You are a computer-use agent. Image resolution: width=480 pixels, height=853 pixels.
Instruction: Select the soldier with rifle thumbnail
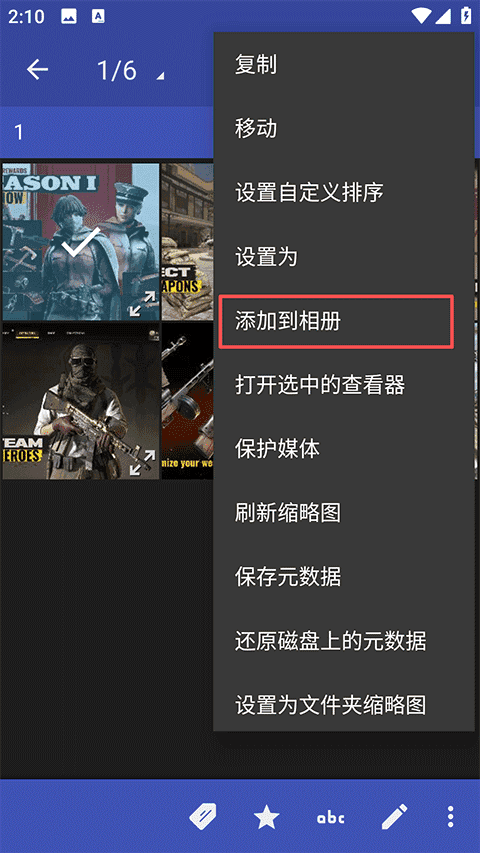click(81, 401)
